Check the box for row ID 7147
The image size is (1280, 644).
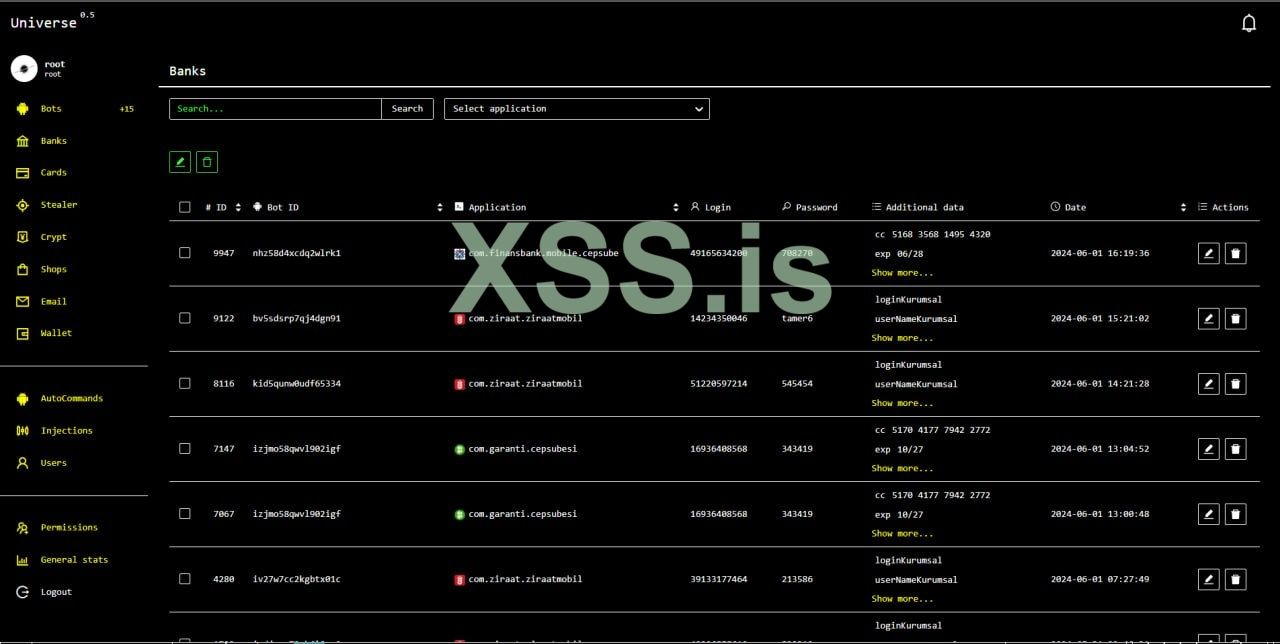[x=184, y=448]
